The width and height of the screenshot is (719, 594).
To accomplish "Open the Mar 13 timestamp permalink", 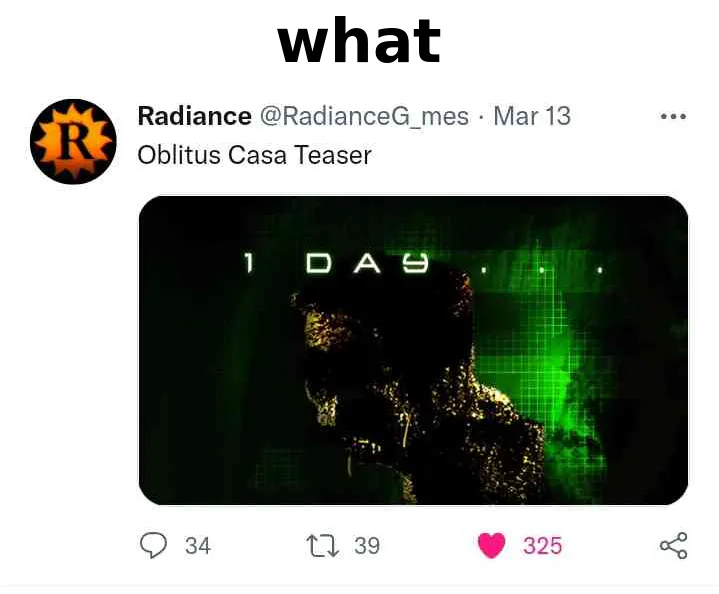I will click(x=532, y=116).
